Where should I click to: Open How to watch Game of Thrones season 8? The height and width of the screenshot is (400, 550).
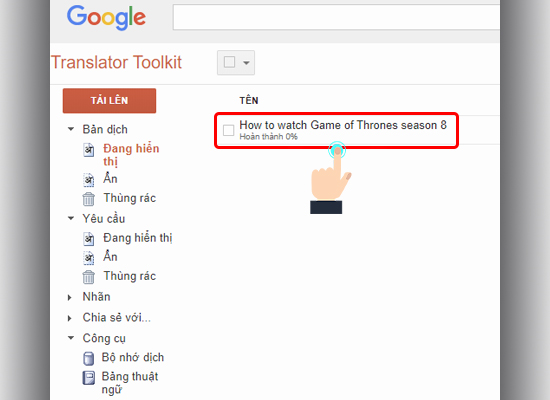(x=343, y=125)
